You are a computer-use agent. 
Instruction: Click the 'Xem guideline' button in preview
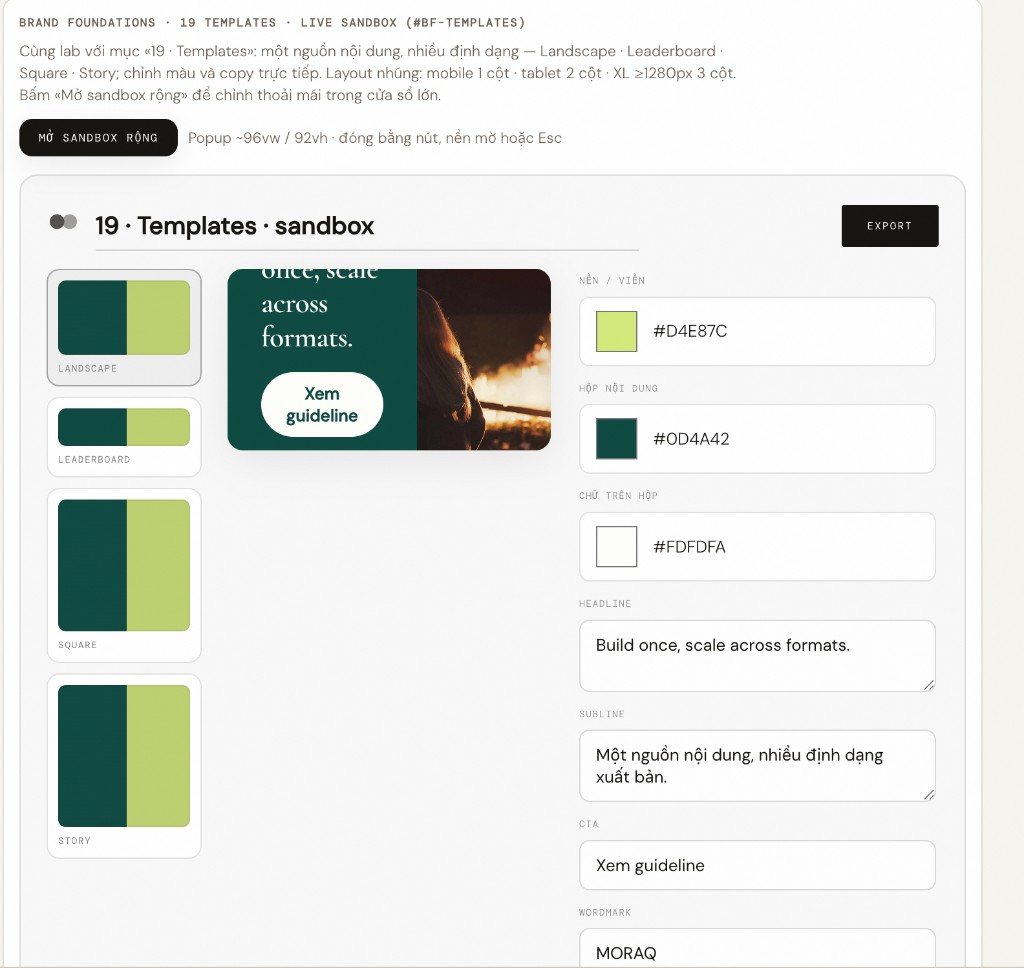tap(322, 404)
